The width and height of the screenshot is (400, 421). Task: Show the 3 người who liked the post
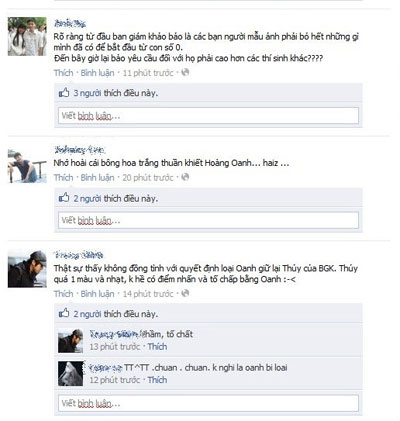click(x=87, y=93)
